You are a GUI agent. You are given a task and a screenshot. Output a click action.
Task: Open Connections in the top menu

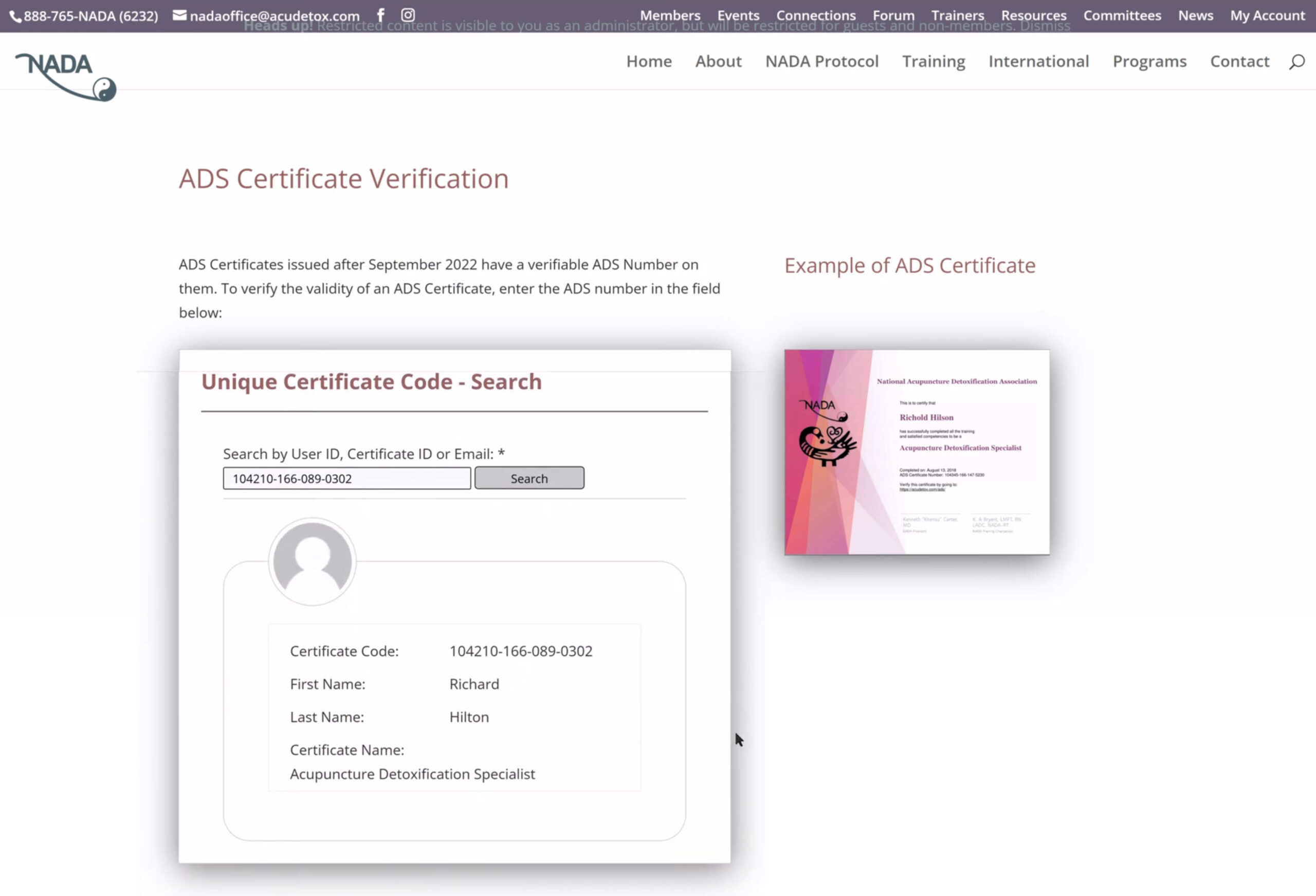[815, 15]
